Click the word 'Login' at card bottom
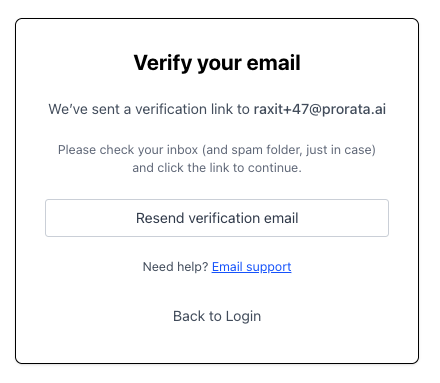This screenshot has width=440, height=383. [x=243, y=317]
